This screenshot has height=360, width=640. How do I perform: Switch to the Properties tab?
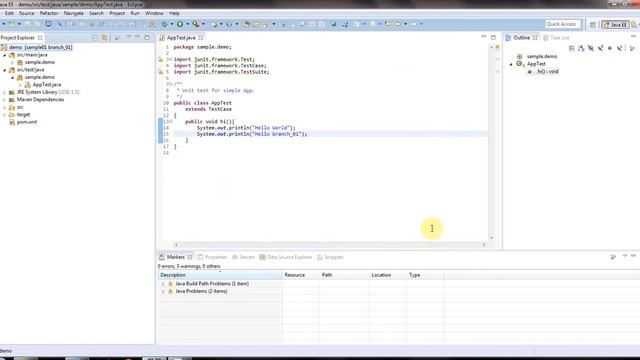(x=212, y=257)
